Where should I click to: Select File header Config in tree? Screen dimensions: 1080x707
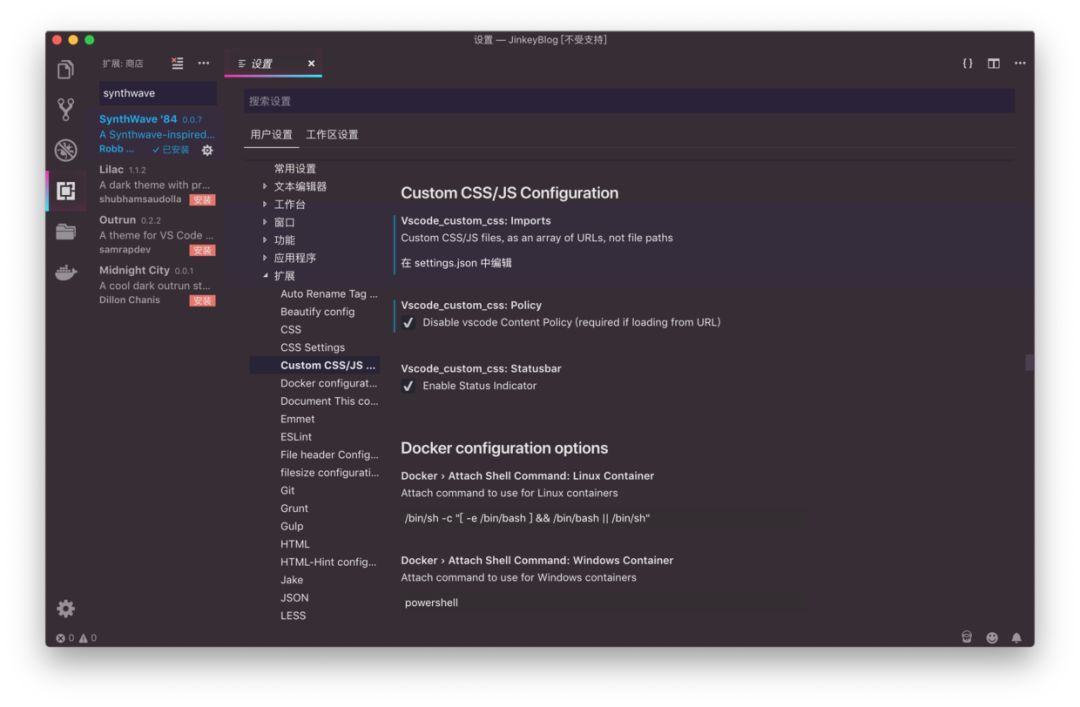coord(329,455)
